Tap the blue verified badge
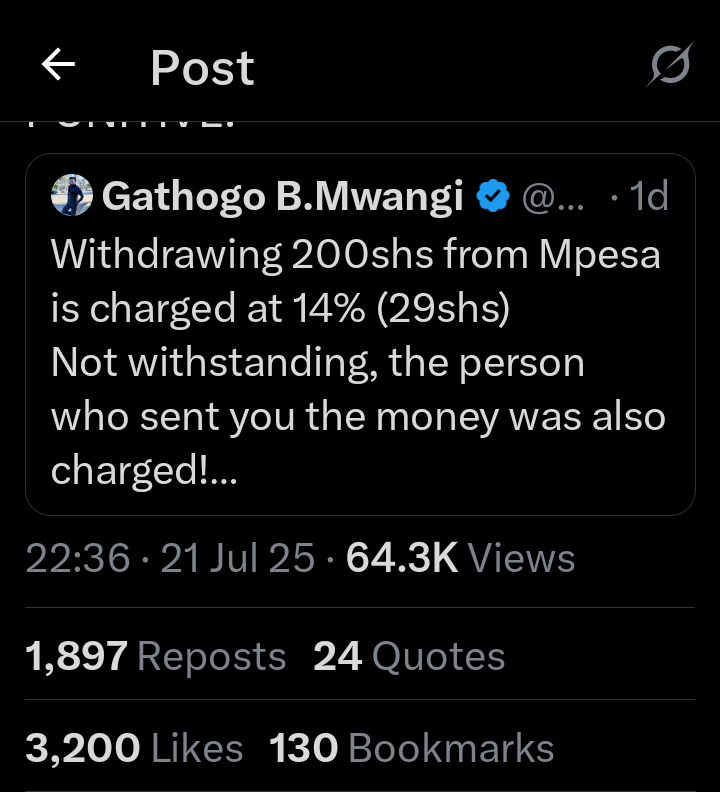The width and height of the screenshot is (720, 792). tap(493, 198)
